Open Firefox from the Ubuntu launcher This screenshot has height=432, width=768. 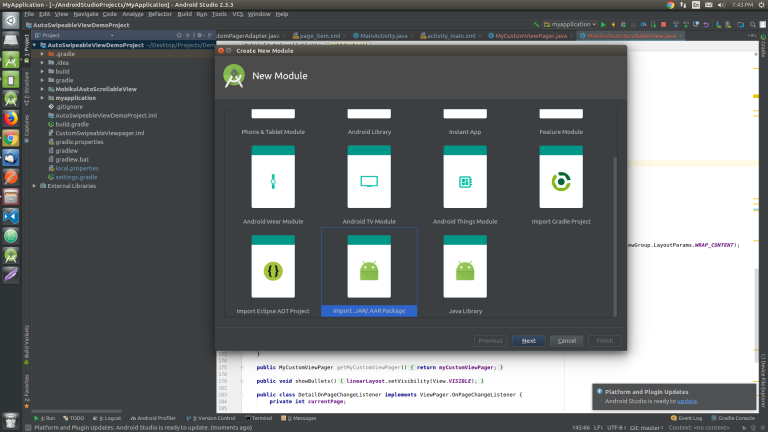pyautogui.click(x=11, y=117)
